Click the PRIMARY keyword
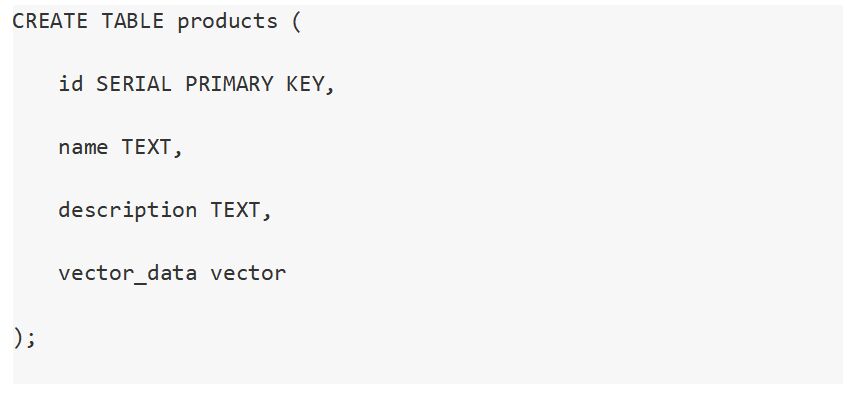Viewport: 851px width, 395px height. click(229, 84)
